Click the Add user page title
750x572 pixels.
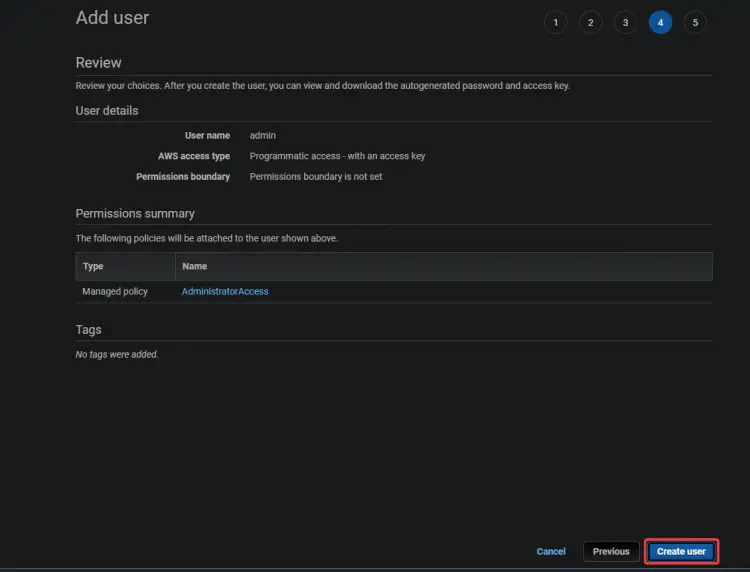point(112,18)
